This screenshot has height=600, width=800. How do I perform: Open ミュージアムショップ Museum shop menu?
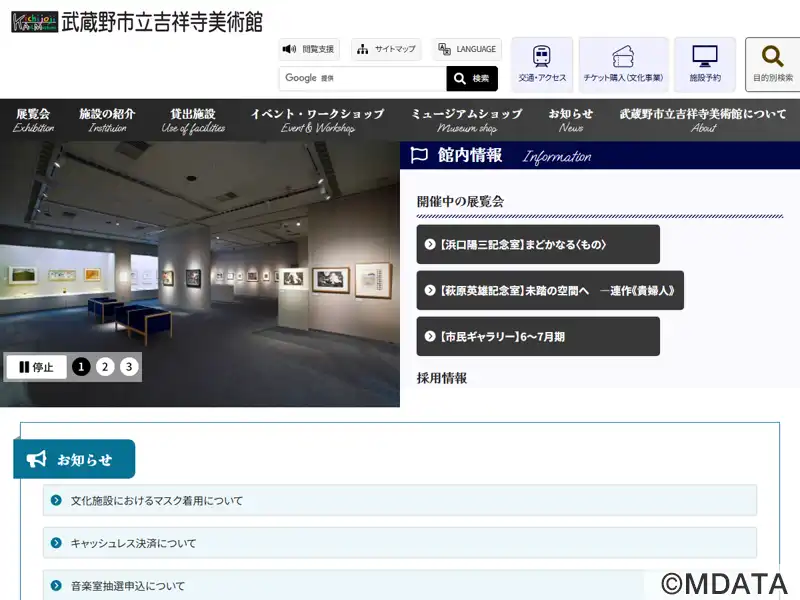(x=467, y=120)
